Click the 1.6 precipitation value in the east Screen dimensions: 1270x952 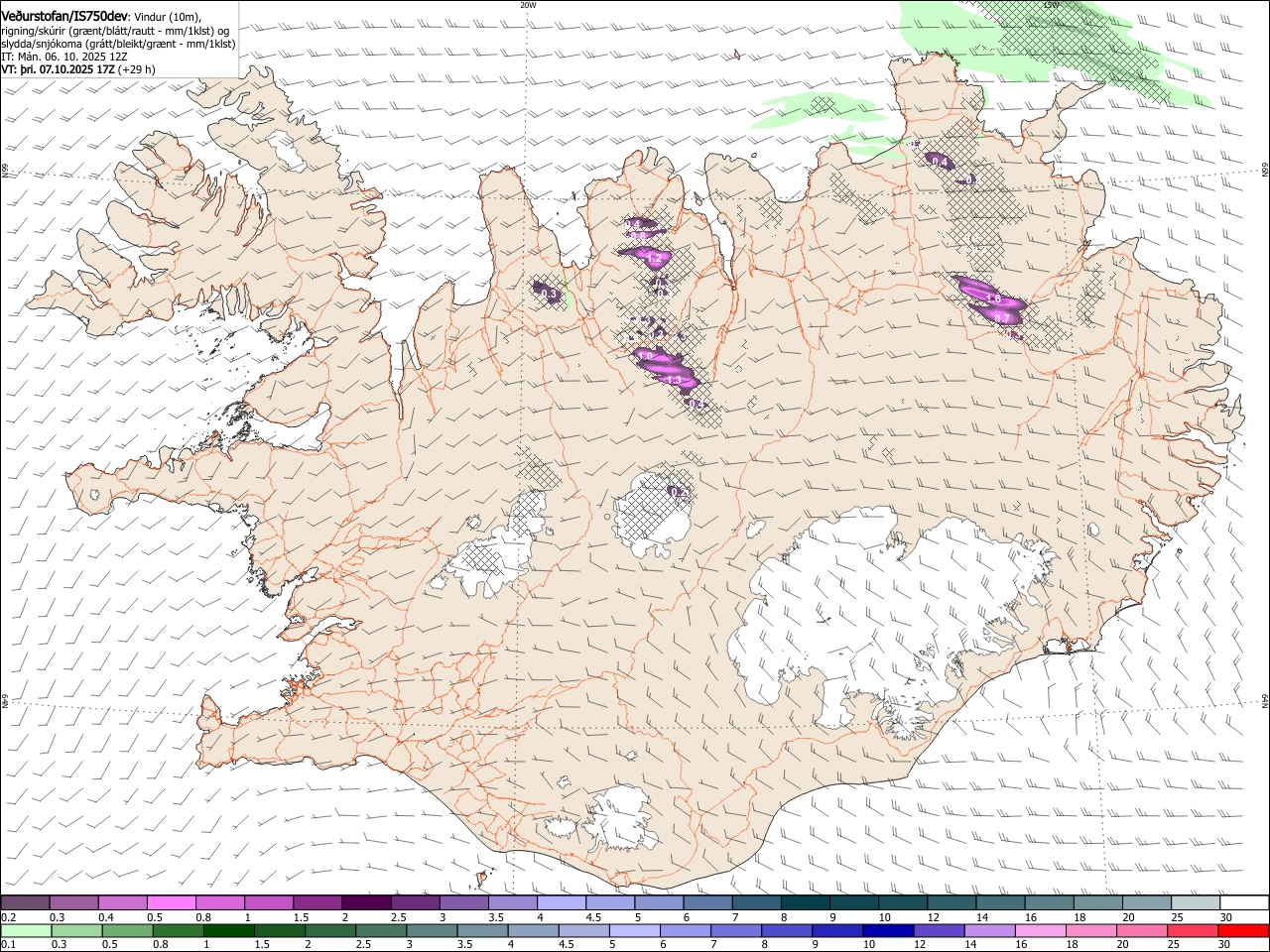pos(993,298)
